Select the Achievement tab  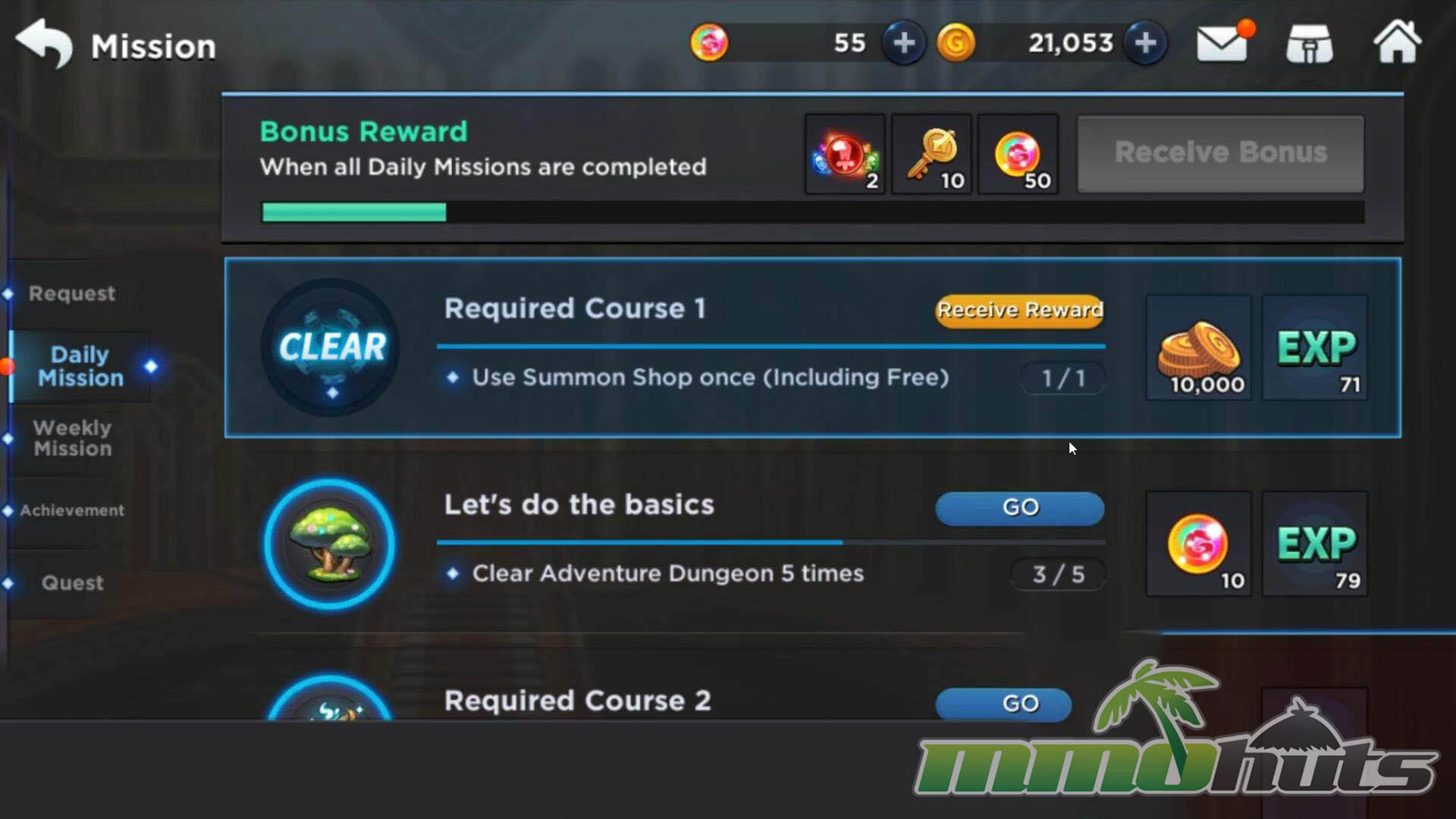tap(72, 510)
